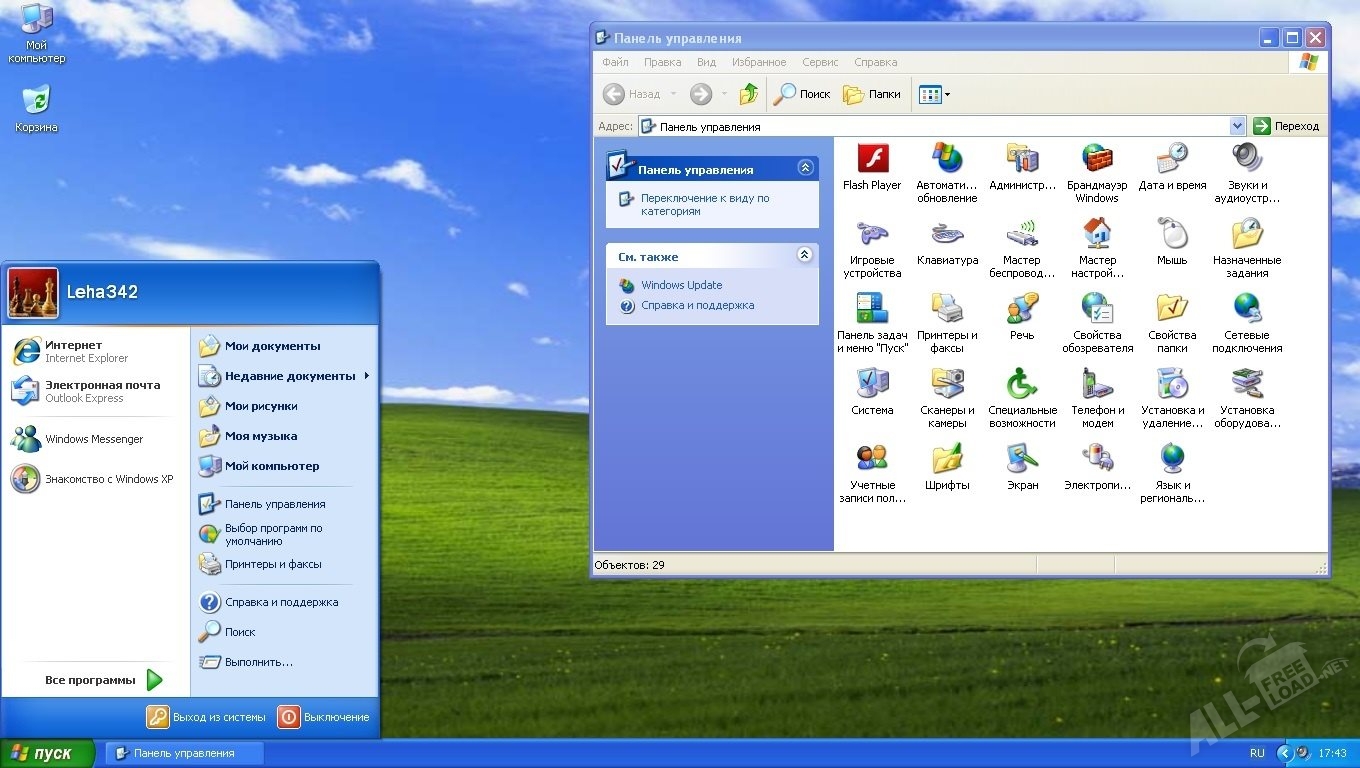The image size is (1360, 768).
Task: Expand the address bar dropdown
Action: 1237,126
